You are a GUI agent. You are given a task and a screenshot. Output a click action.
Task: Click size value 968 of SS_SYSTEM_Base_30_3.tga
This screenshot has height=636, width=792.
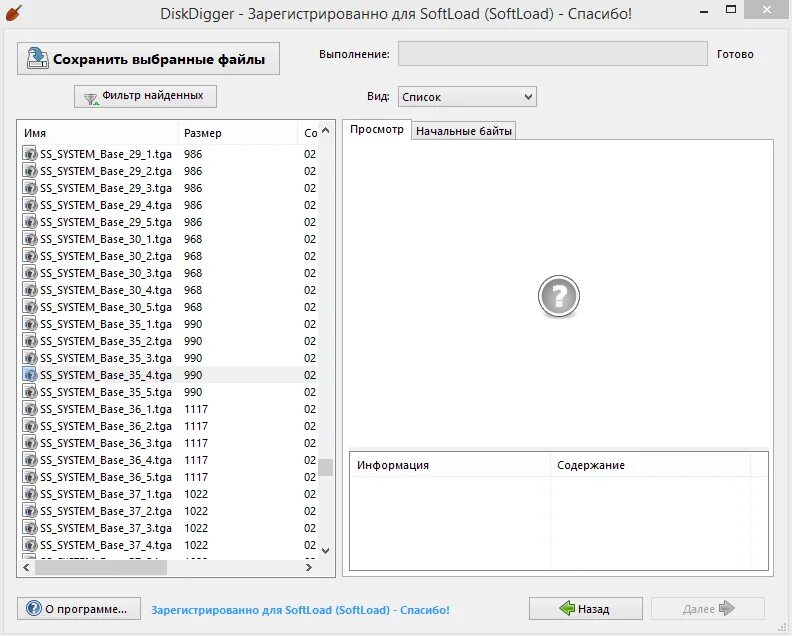[x=193, y=273]
